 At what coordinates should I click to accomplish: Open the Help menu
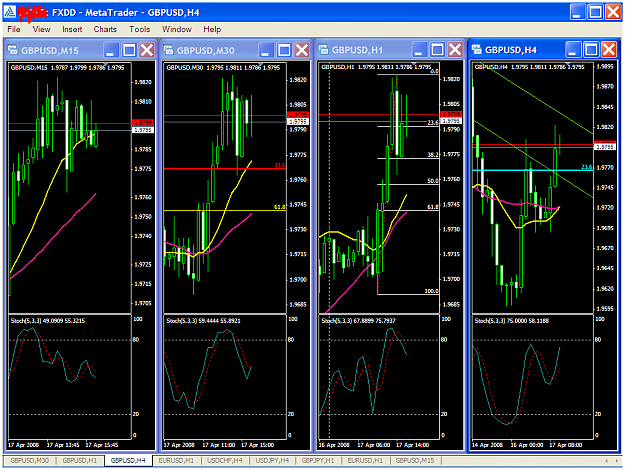[212, 29]
